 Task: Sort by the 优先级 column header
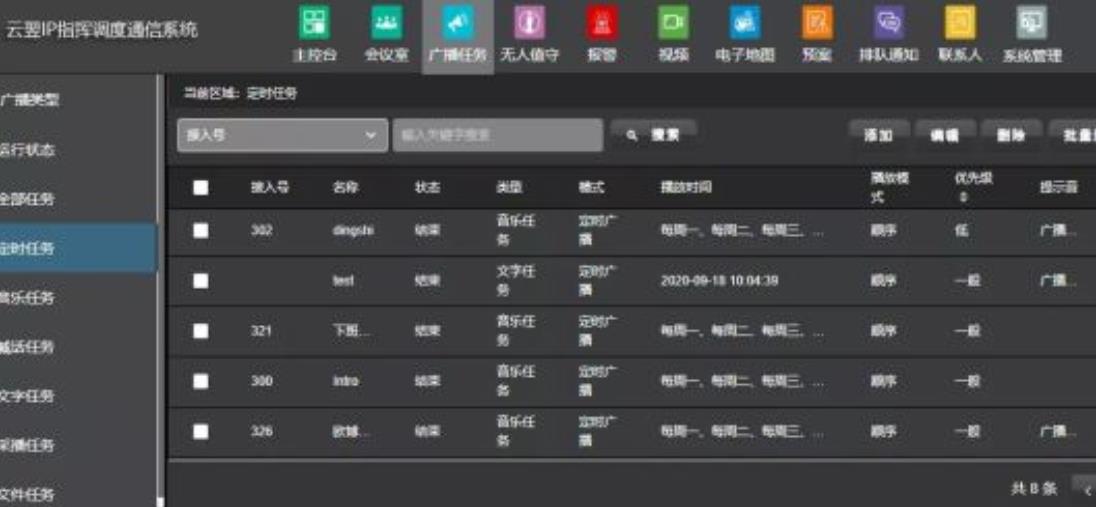click(x=973, y=187)
